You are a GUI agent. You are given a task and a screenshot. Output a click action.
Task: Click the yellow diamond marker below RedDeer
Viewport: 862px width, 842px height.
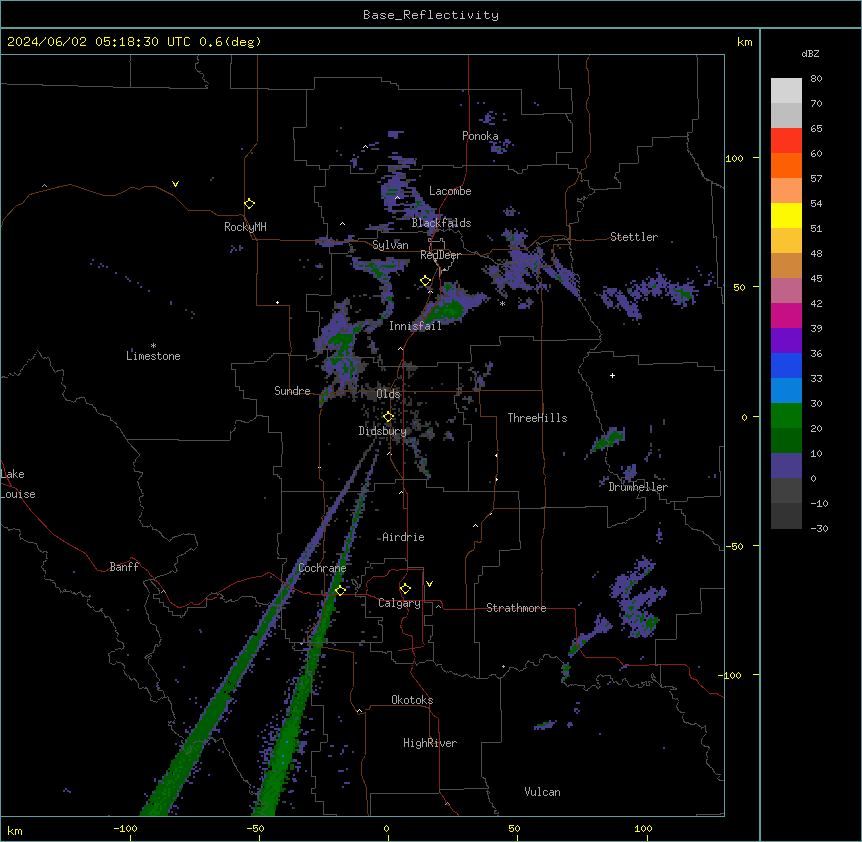[x=426, y=281]
